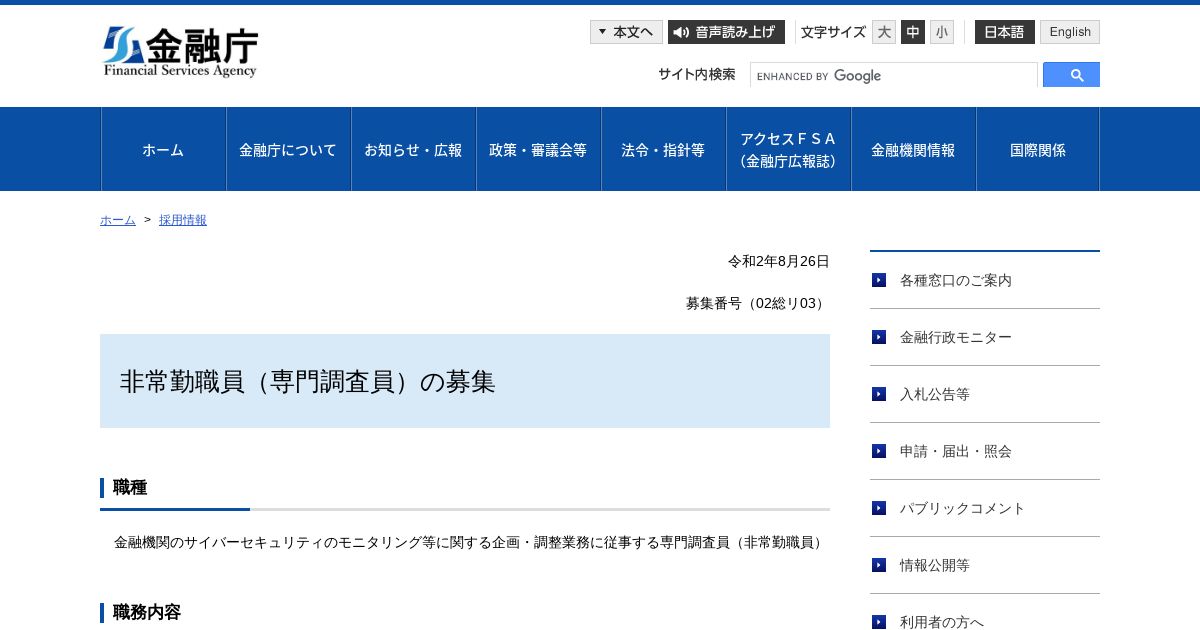Click arrow icon beside 各種窓口のご案内
This screenshot has width=1200, height=630.
click(879, 280)
